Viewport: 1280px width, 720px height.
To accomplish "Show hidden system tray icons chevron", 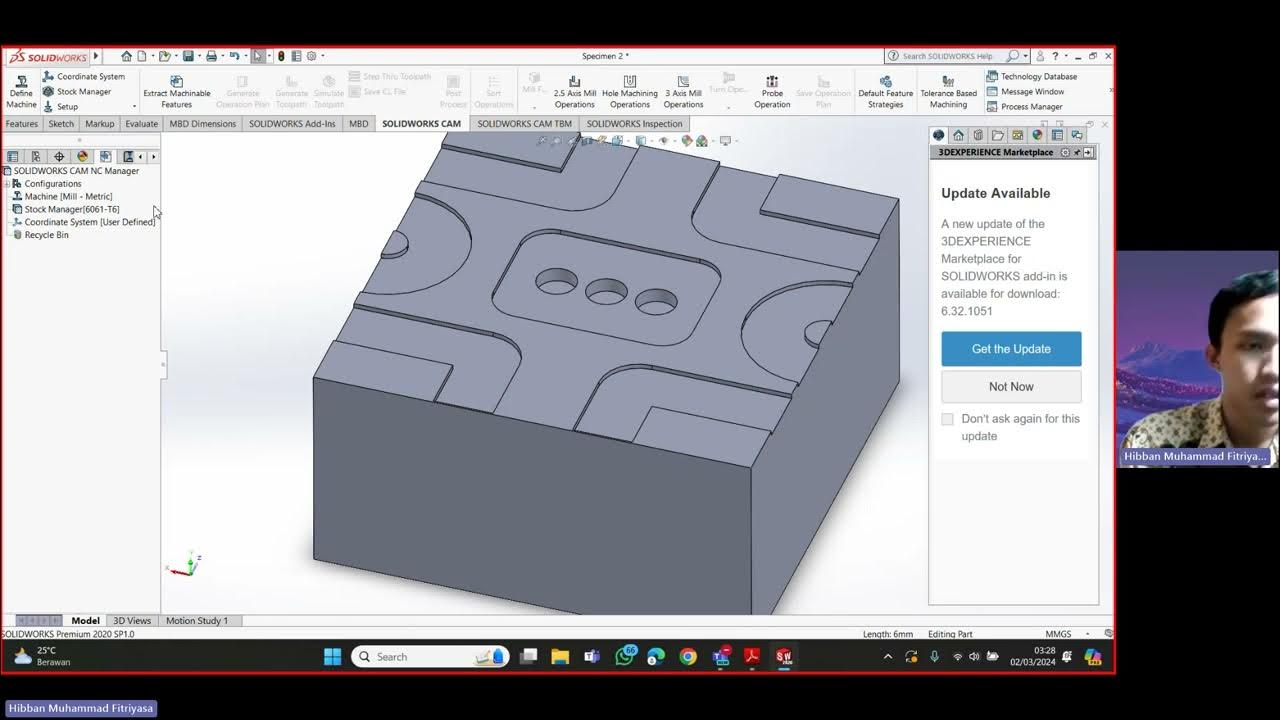I will (887, 657).
